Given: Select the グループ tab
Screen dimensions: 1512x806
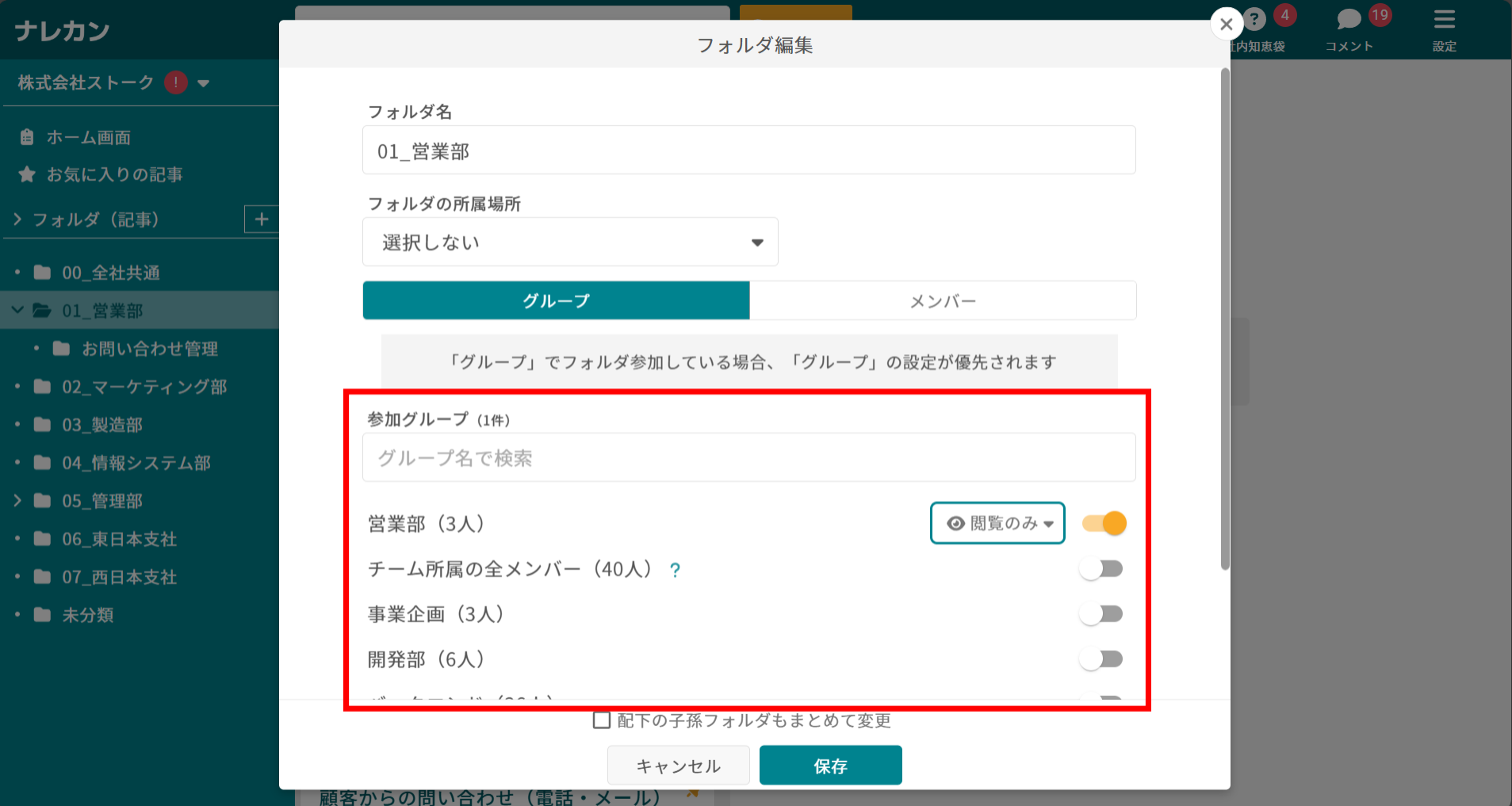Looking at the screenshot, I should pos(556,300).
